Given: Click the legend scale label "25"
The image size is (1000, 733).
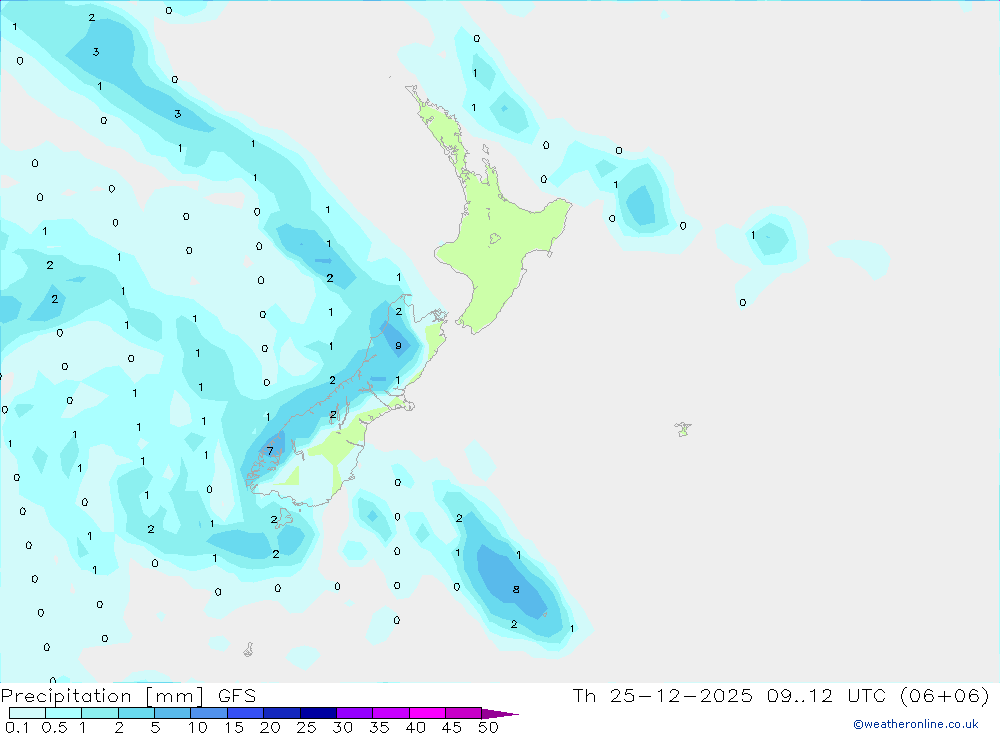Looking at the screenshot, I should click(306, 727).
